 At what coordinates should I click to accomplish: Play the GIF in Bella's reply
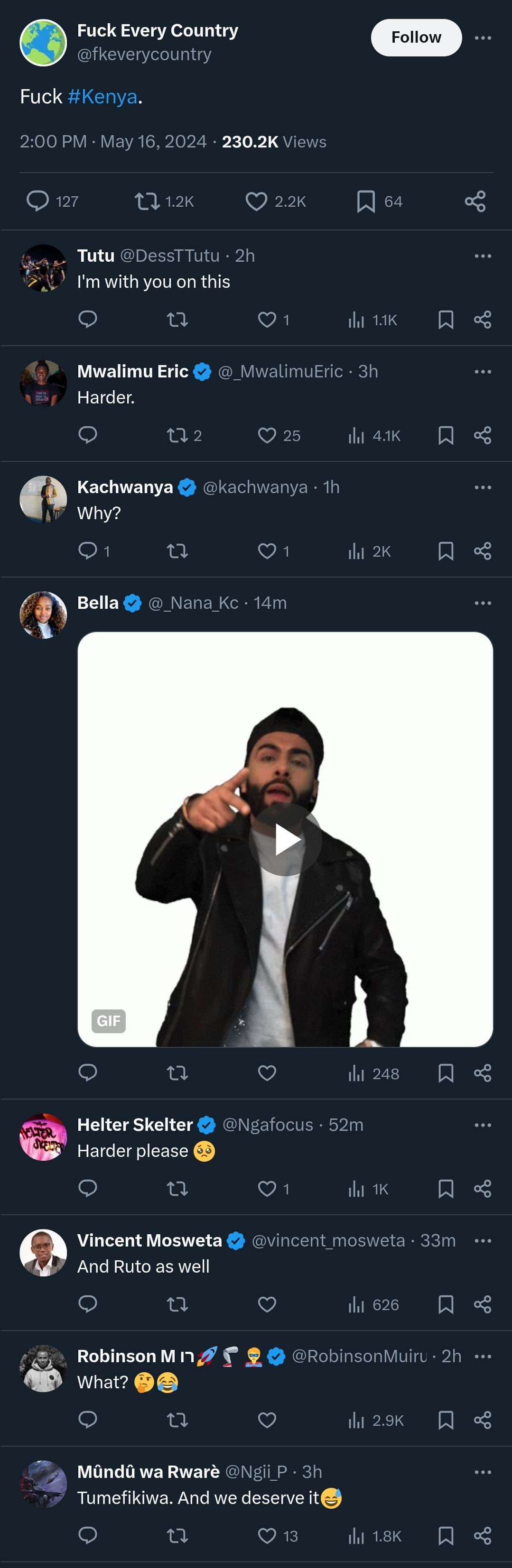pos(285,839)
